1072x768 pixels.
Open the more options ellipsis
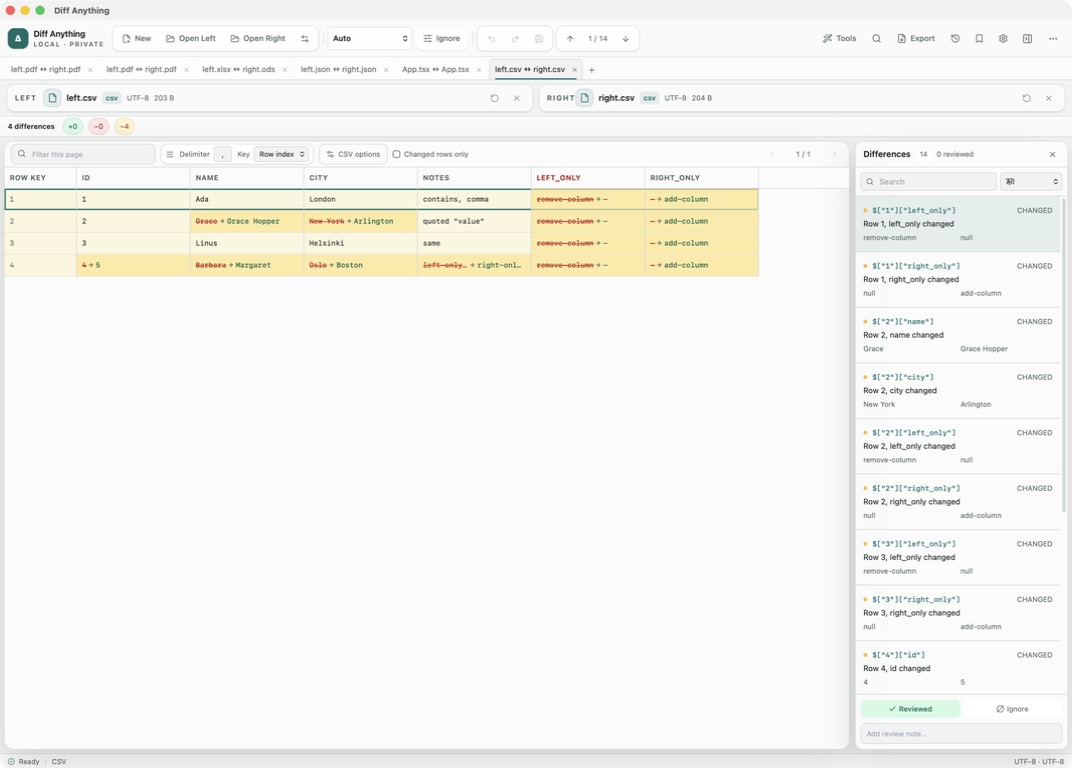(1053, 38)
